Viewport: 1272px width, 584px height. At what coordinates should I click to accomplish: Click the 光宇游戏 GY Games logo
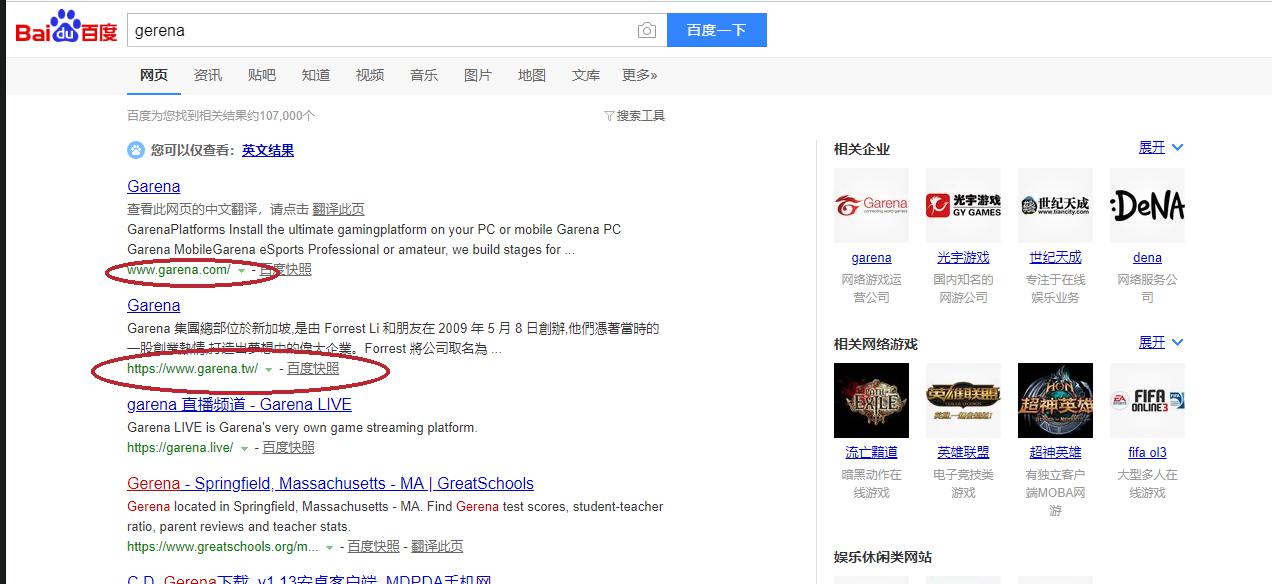[963, 205]
